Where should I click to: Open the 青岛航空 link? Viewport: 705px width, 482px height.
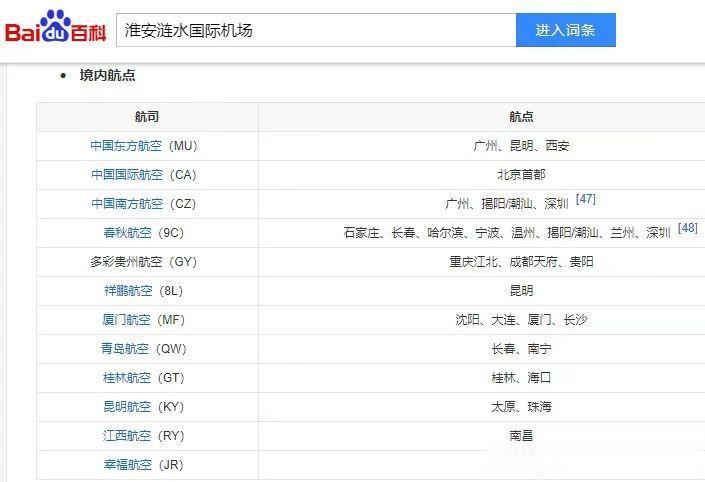(x=125, y=348)
